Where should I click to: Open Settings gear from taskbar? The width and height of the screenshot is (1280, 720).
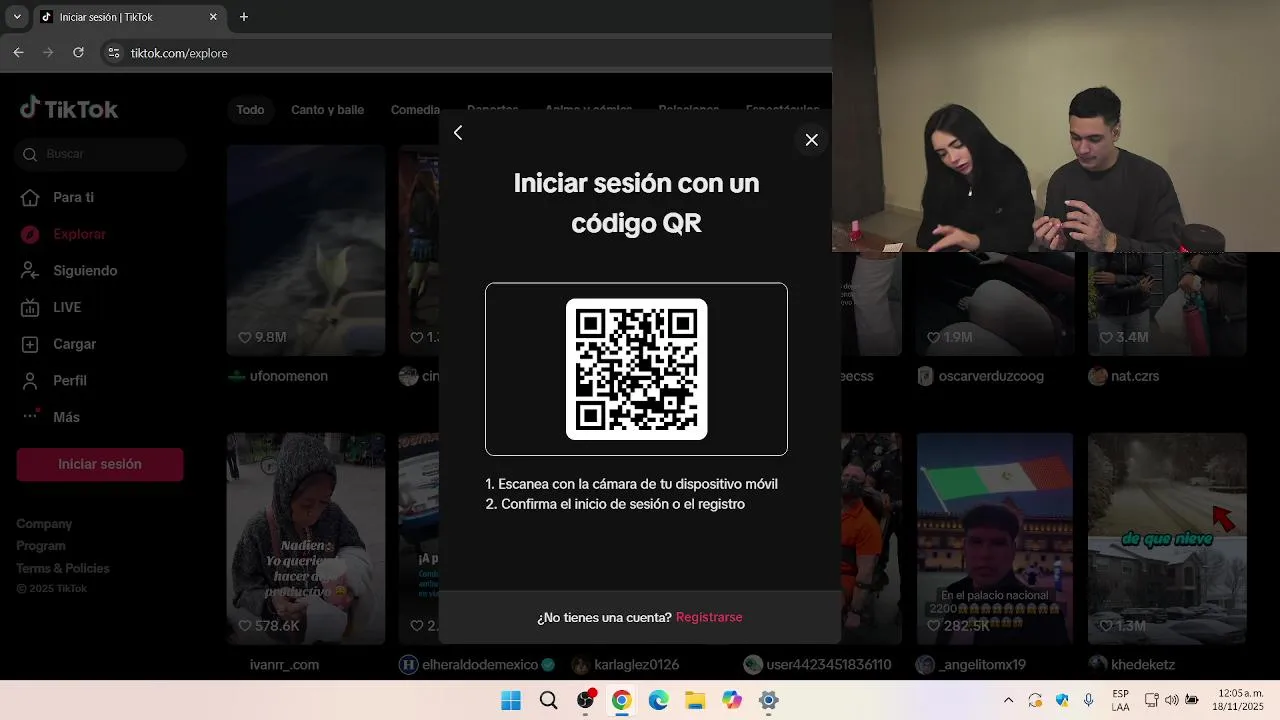tap(768, 700)
